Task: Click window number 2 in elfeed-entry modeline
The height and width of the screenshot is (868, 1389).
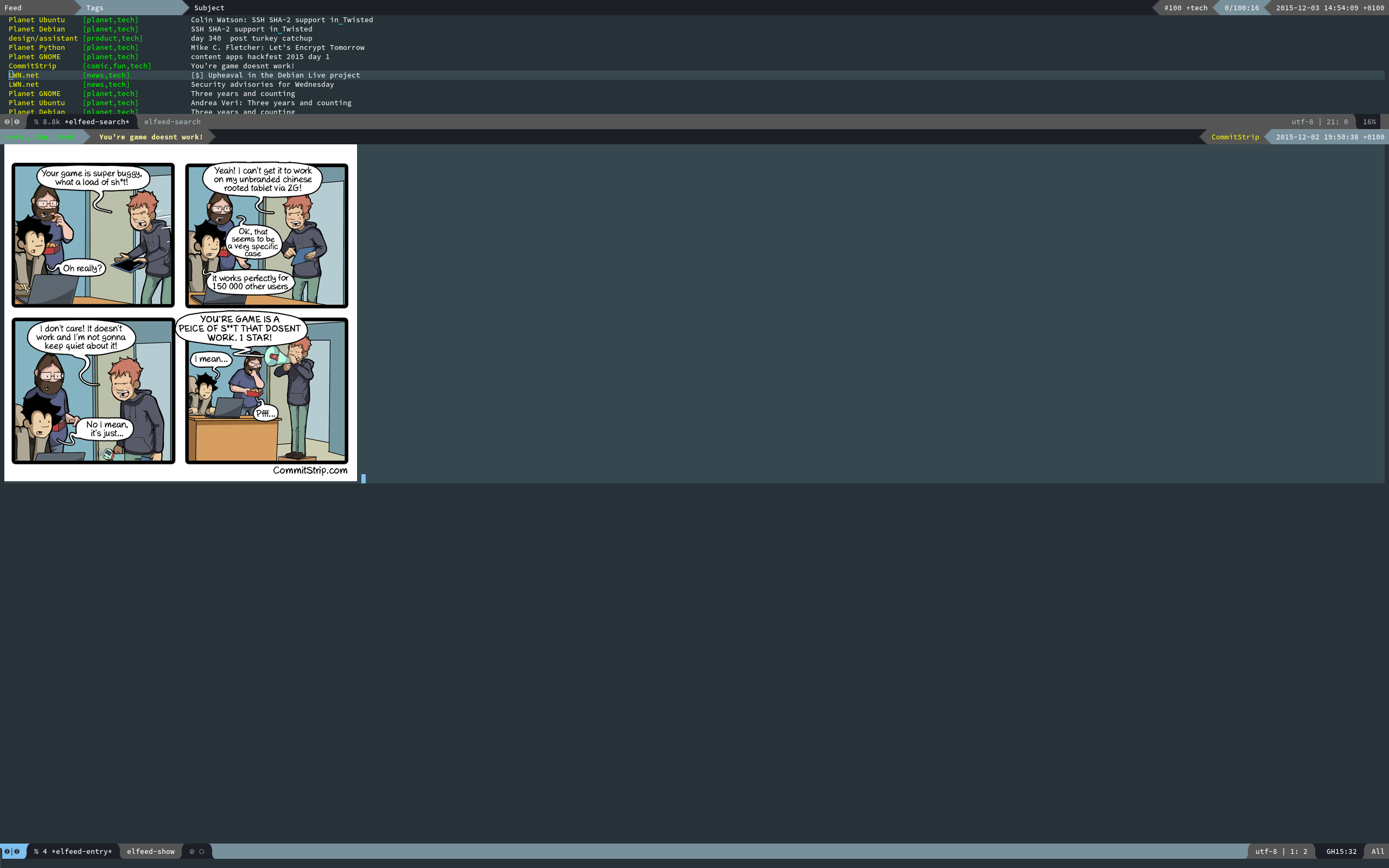Action: coord(17,851)
